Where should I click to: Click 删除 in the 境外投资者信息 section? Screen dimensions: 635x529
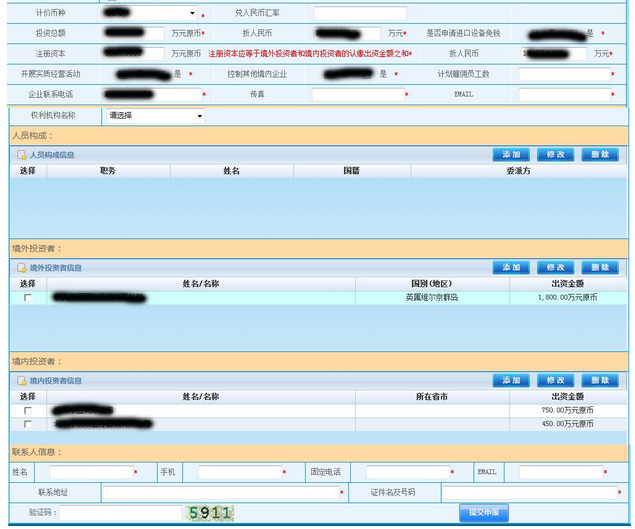tap(600, 268)
